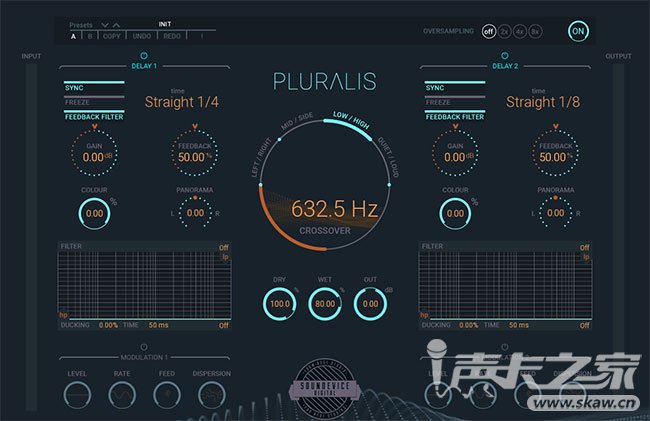Image resolution: width=650 pixels, height=421 pixels.
Task: Toggle SYNC in Delay 1
Action: [94, 88]
